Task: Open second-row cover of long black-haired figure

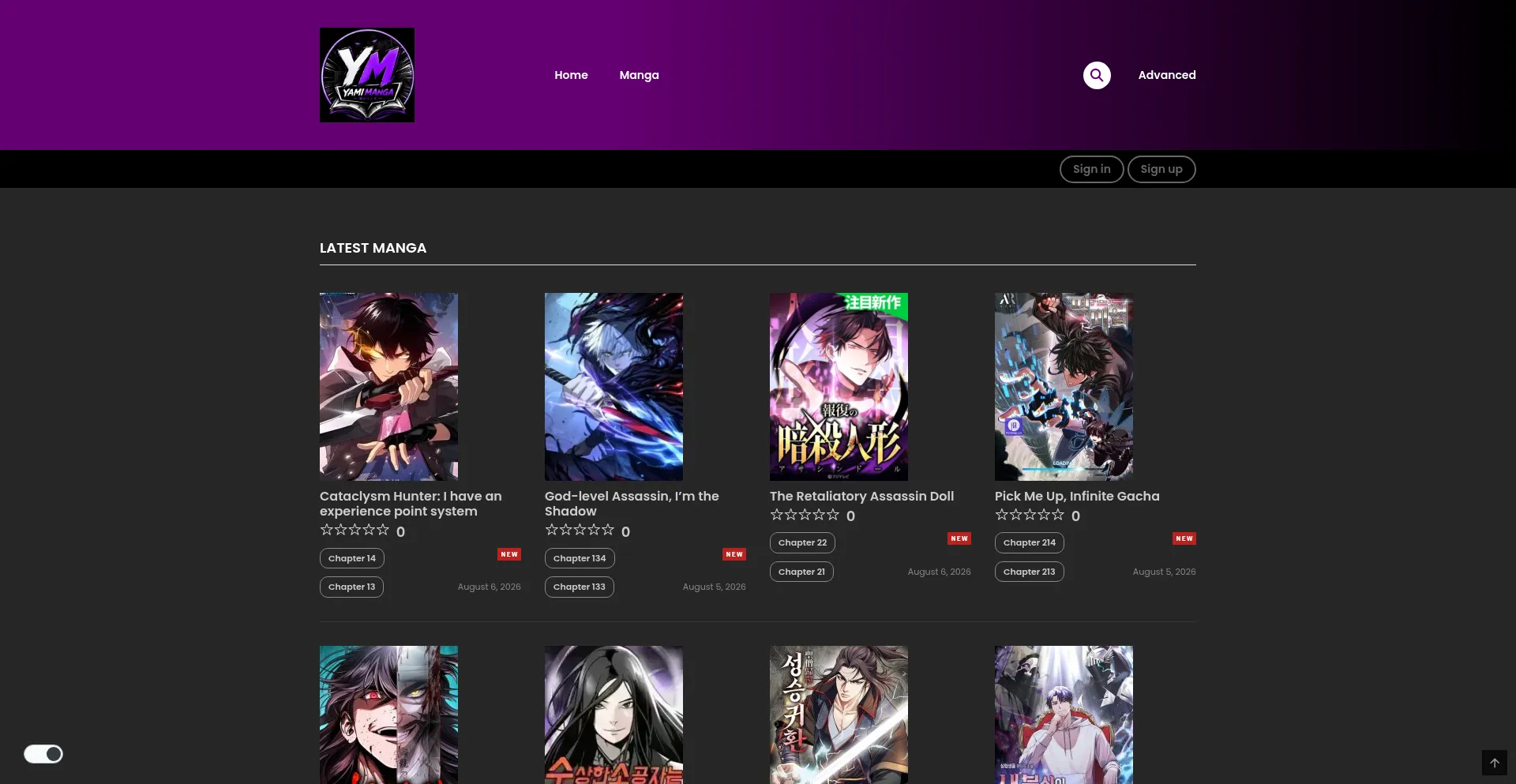Action: [614, 715]
